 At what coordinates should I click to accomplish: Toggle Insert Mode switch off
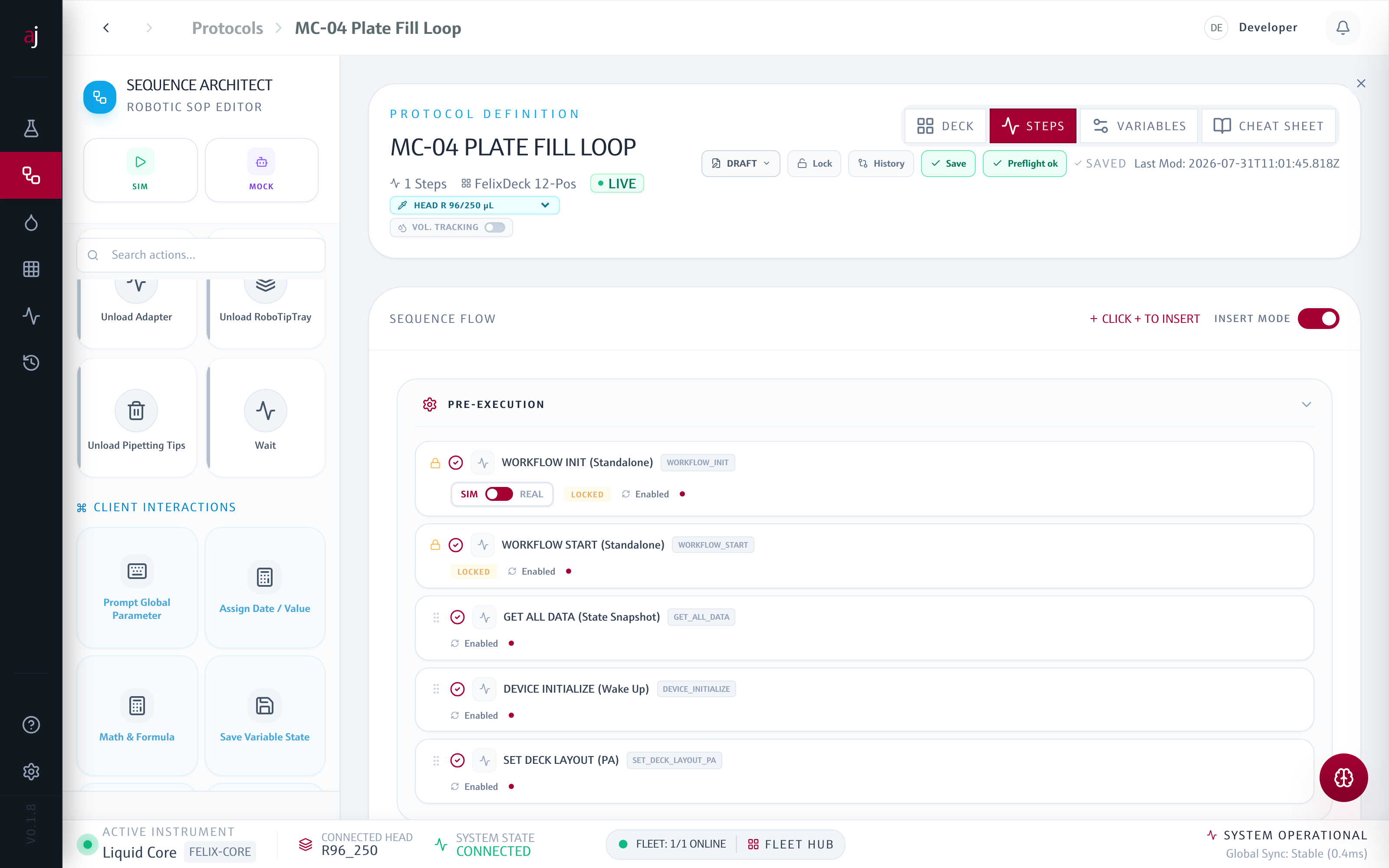(x=1318, y=319)
